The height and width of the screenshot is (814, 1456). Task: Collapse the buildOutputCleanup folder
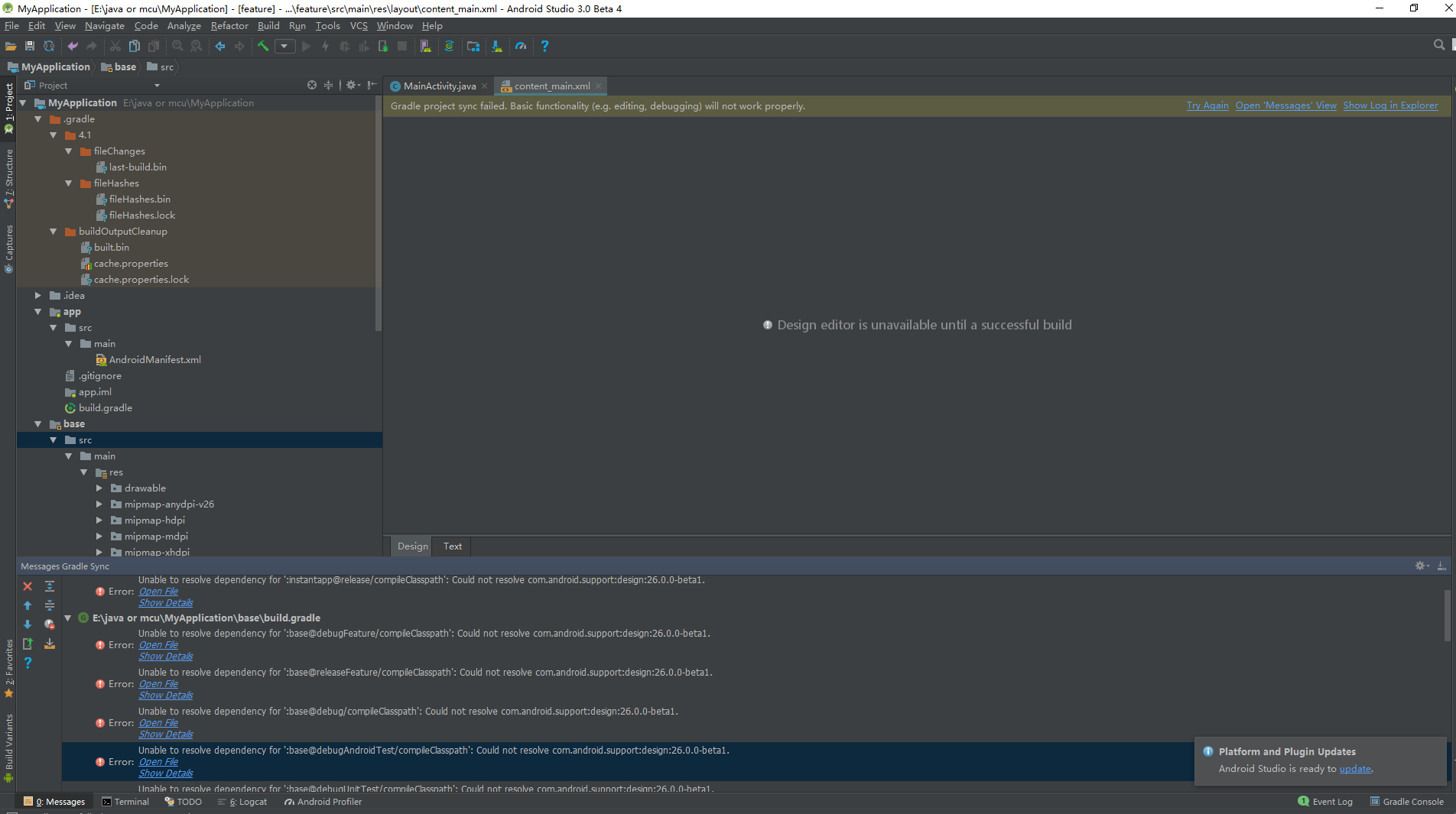54,232
